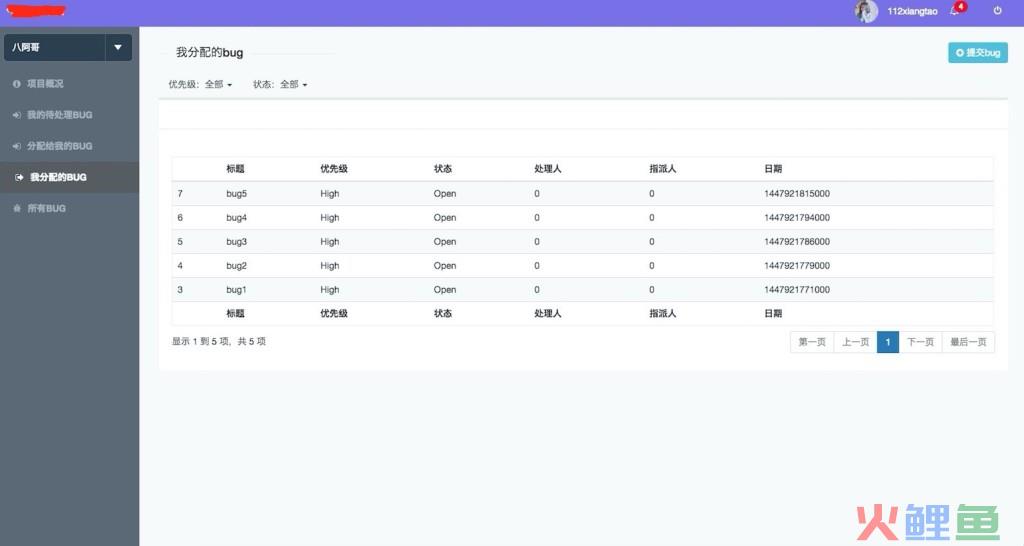Screen dimensions: 1024x546
Task: Click the 上一页 pagination button
Action: 856,342
